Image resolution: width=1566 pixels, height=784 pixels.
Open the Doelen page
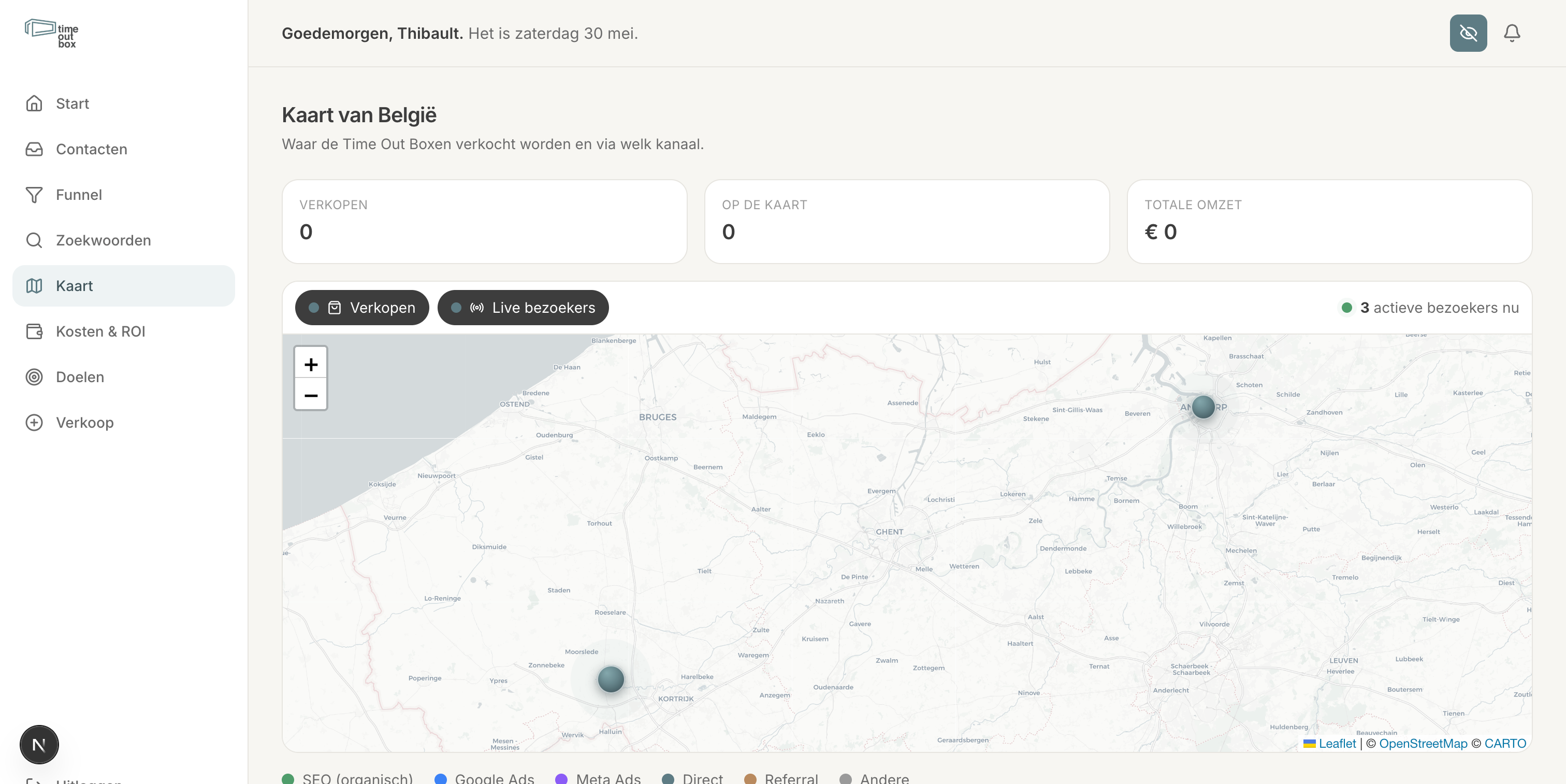click(x=123, y=377)
